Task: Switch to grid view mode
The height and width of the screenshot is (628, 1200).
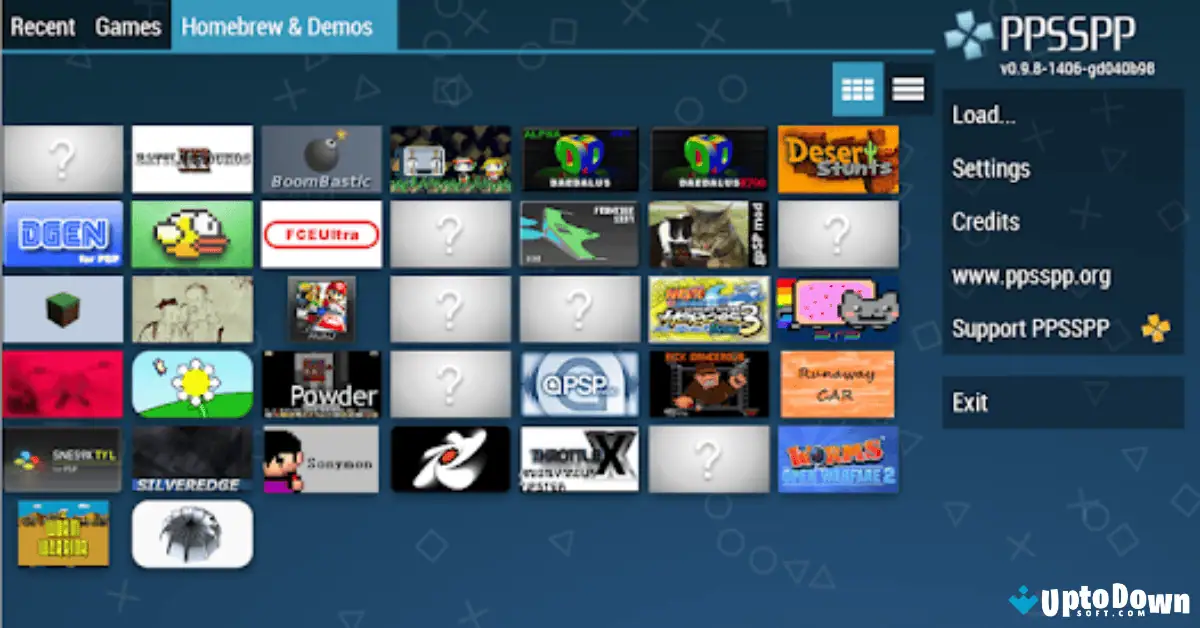Action: click(857, 89)
